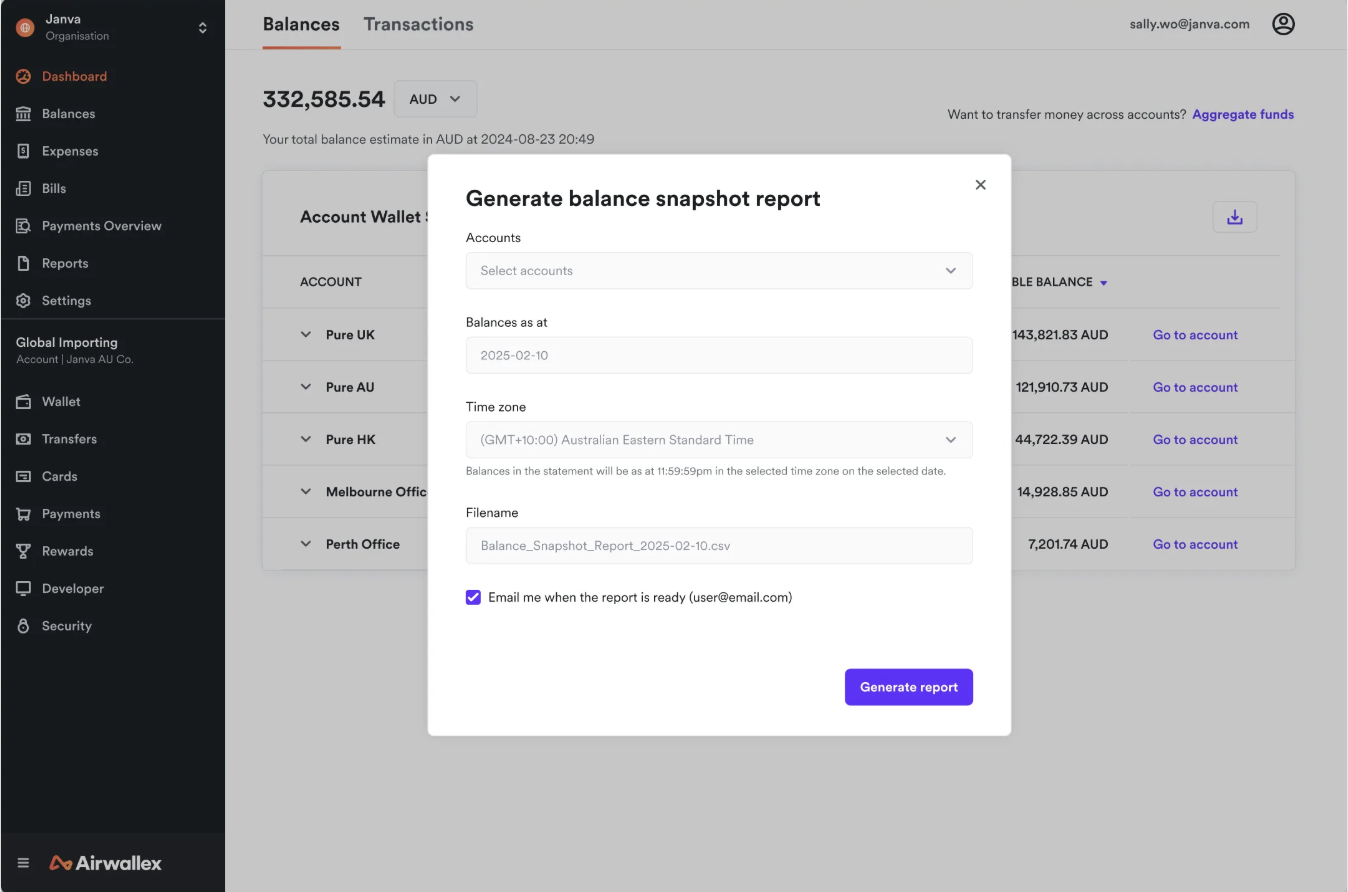Expand the Pure UK account row
Viewport: 1348px width, 892px height.
pos(306,334)
